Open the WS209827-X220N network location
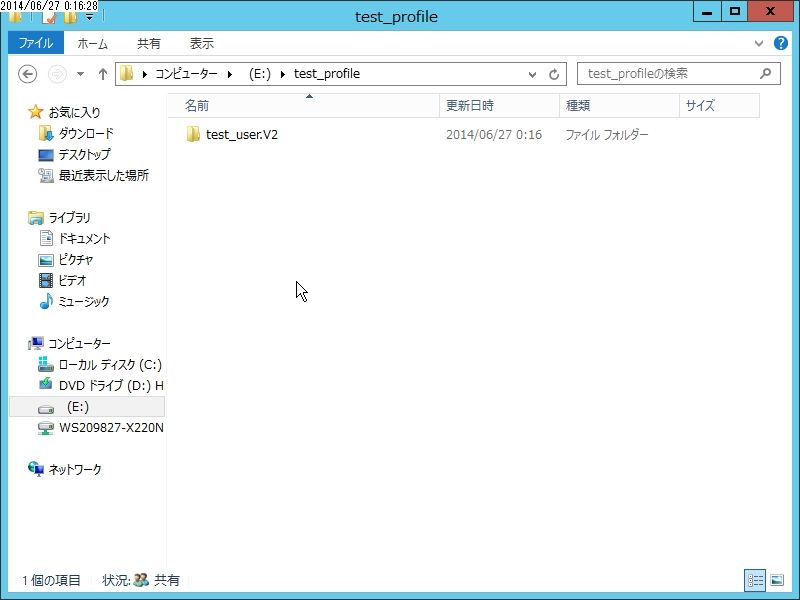The height and width of the screenshot is (600, 800). click(x=111, y=428)
